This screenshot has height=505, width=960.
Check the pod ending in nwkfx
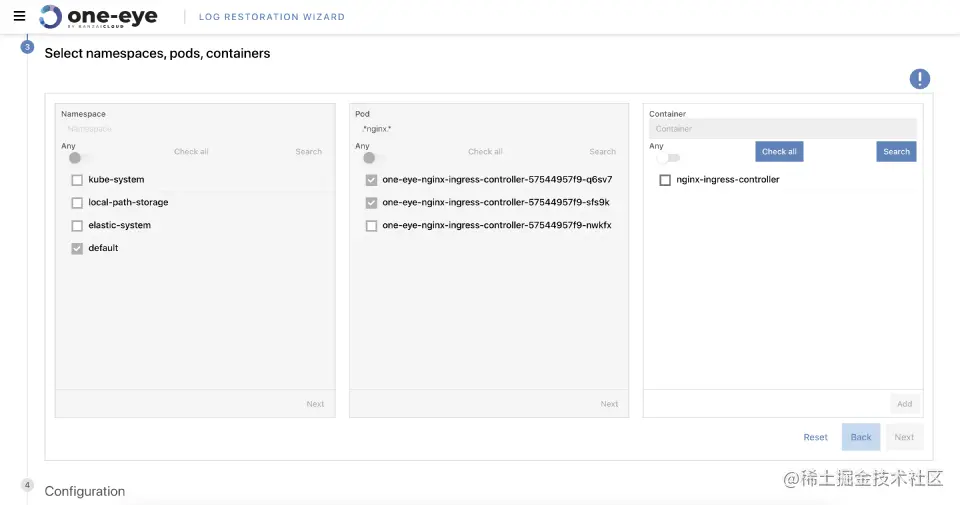pyautogui.click(x=372, y=226)
